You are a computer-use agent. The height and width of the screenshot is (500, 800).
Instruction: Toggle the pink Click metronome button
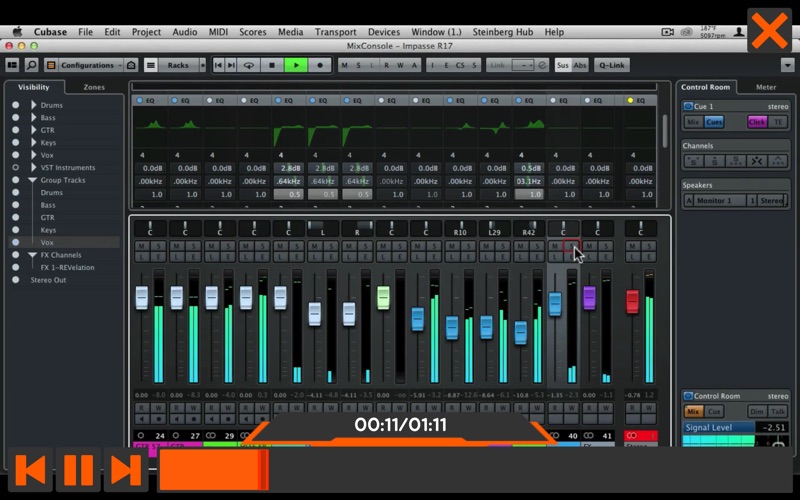click(x=757, y=122)
